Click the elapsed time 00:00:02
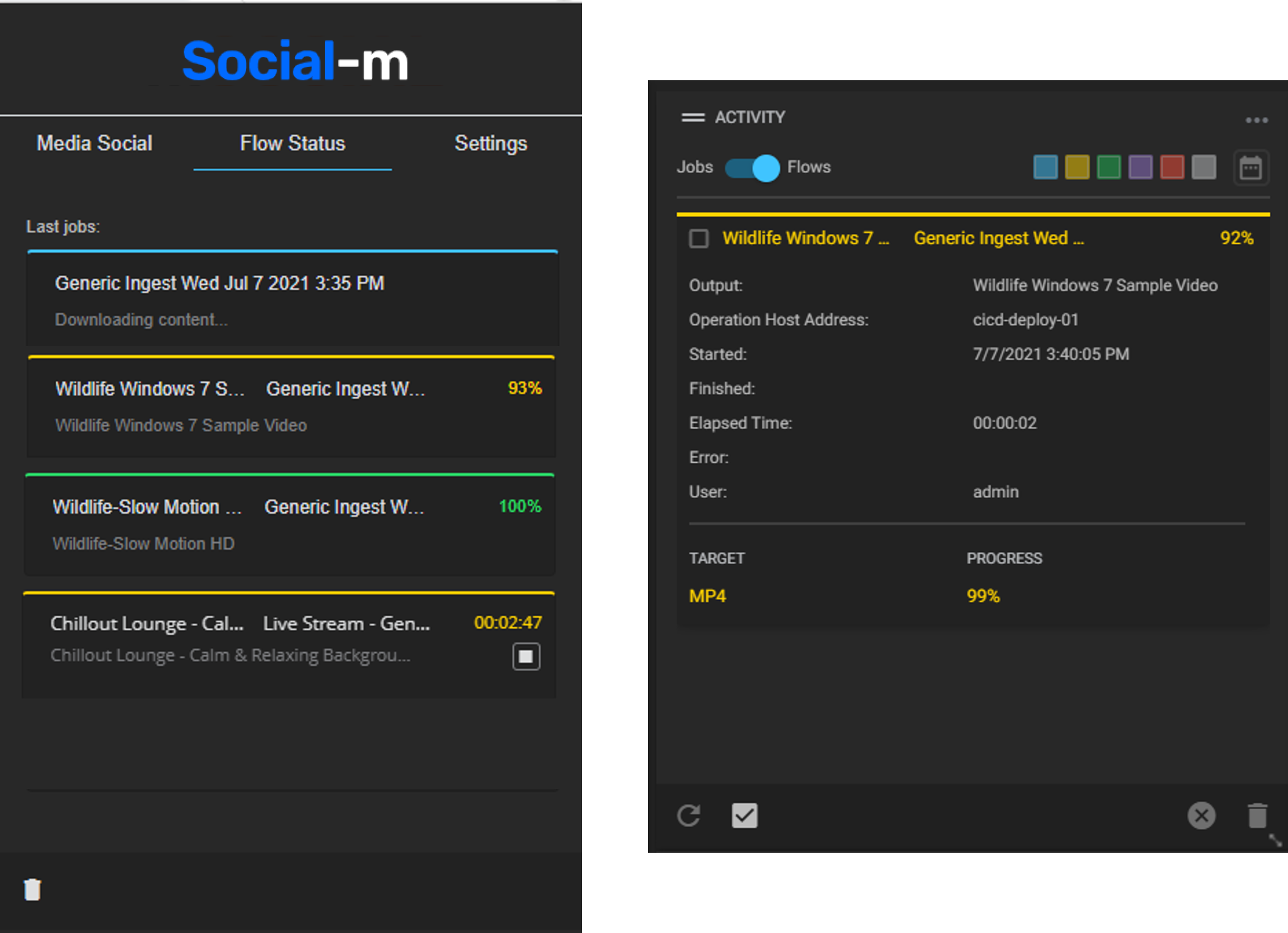1288x933 pixels. 1004,423
